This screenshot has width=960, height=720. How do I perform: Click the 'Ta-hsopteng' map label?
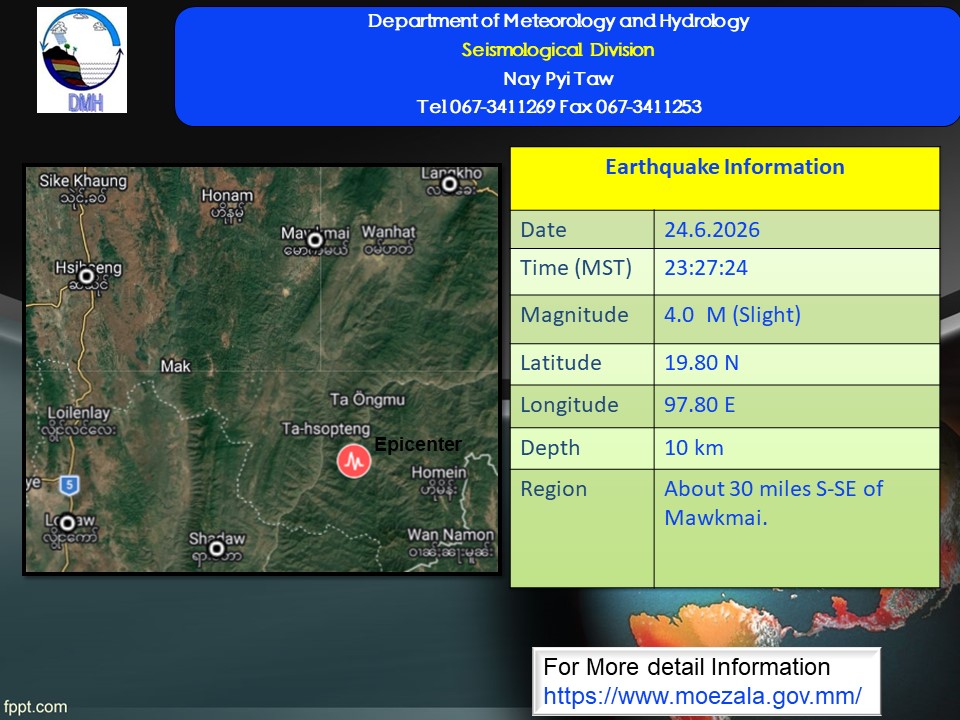[326, 429]
